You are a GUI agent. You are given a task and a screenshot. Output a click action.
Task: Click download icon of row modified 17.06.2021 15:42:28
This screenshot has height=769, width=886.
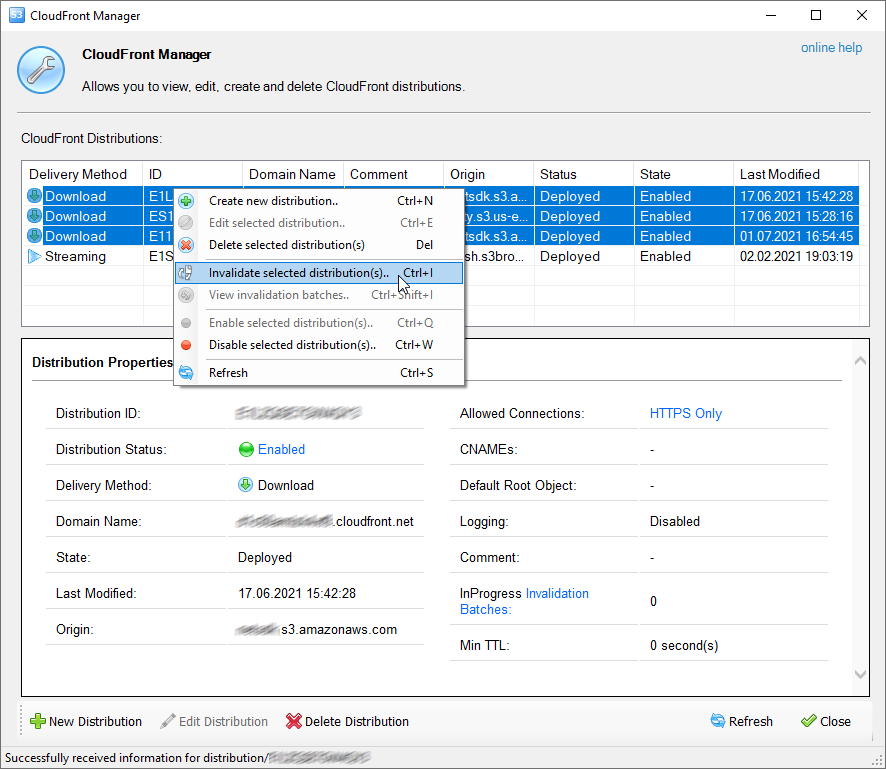click(x=34, y=196)
